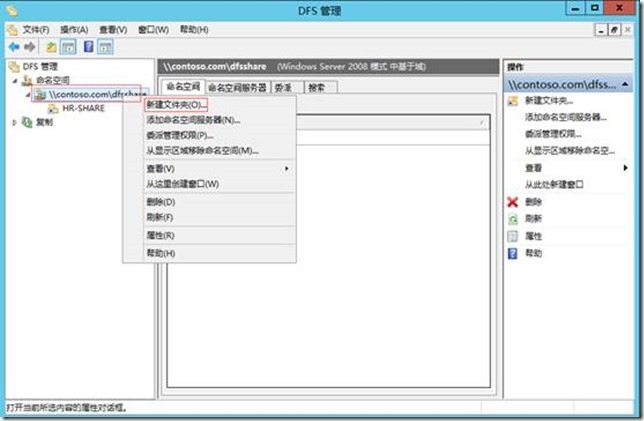Minimize the inner MDI child window
This screenshot has width=644, height=421.
(601, 30)
